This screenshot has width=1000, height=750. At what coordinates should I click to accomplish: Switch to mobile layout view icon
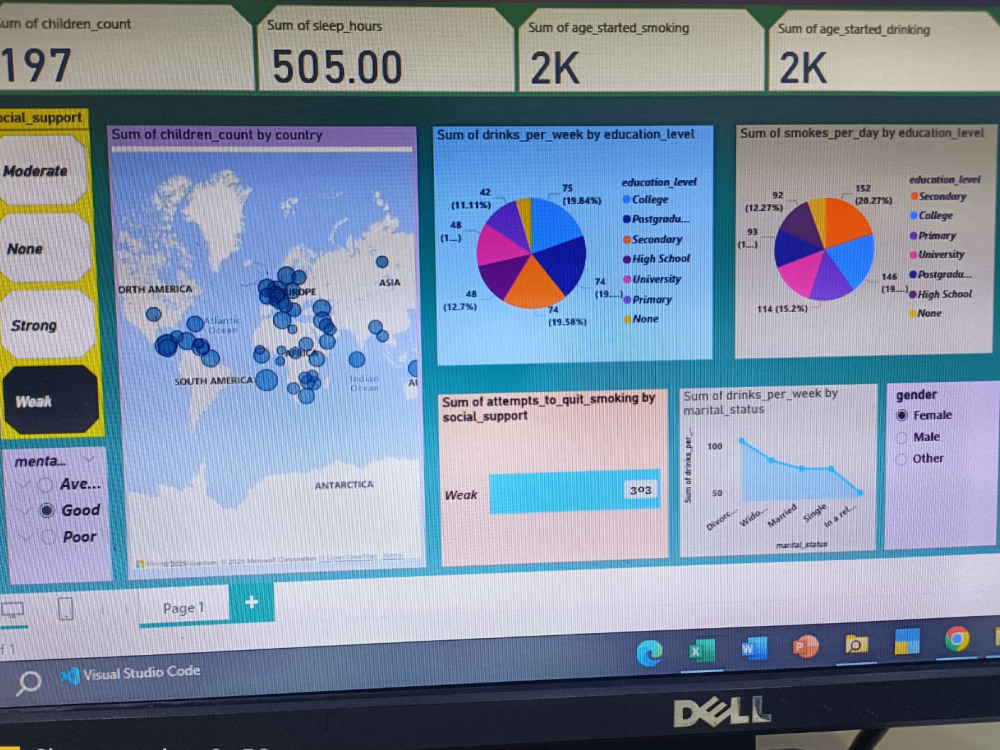click(65, 608)
